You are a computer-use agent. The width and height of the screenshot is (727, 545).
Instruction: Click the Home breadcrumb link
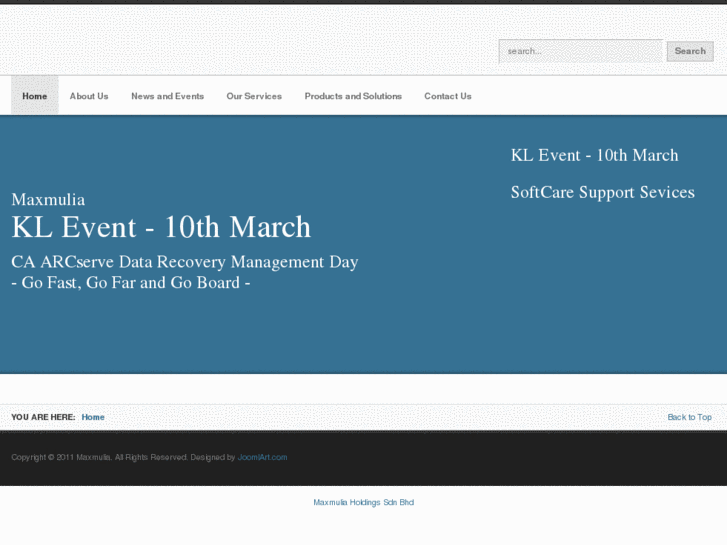[93, 417]
